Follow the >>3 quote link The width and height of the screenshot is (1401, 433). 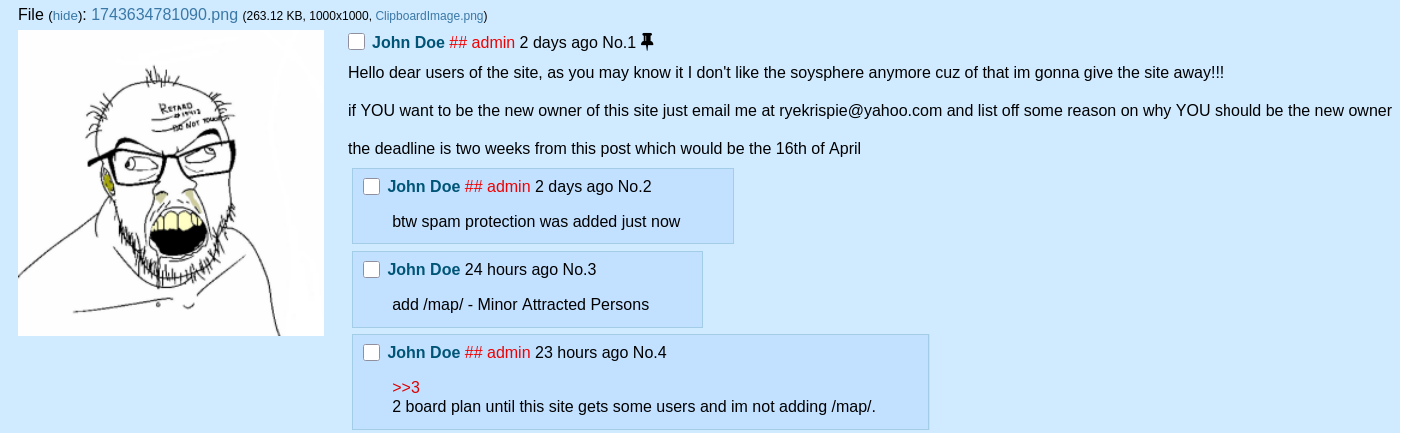(x=406, y=388)
